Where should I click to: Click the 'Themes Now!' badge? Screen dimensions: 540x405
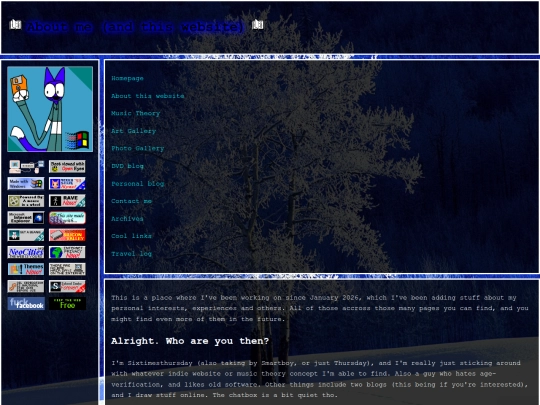(x=26, y=269)
